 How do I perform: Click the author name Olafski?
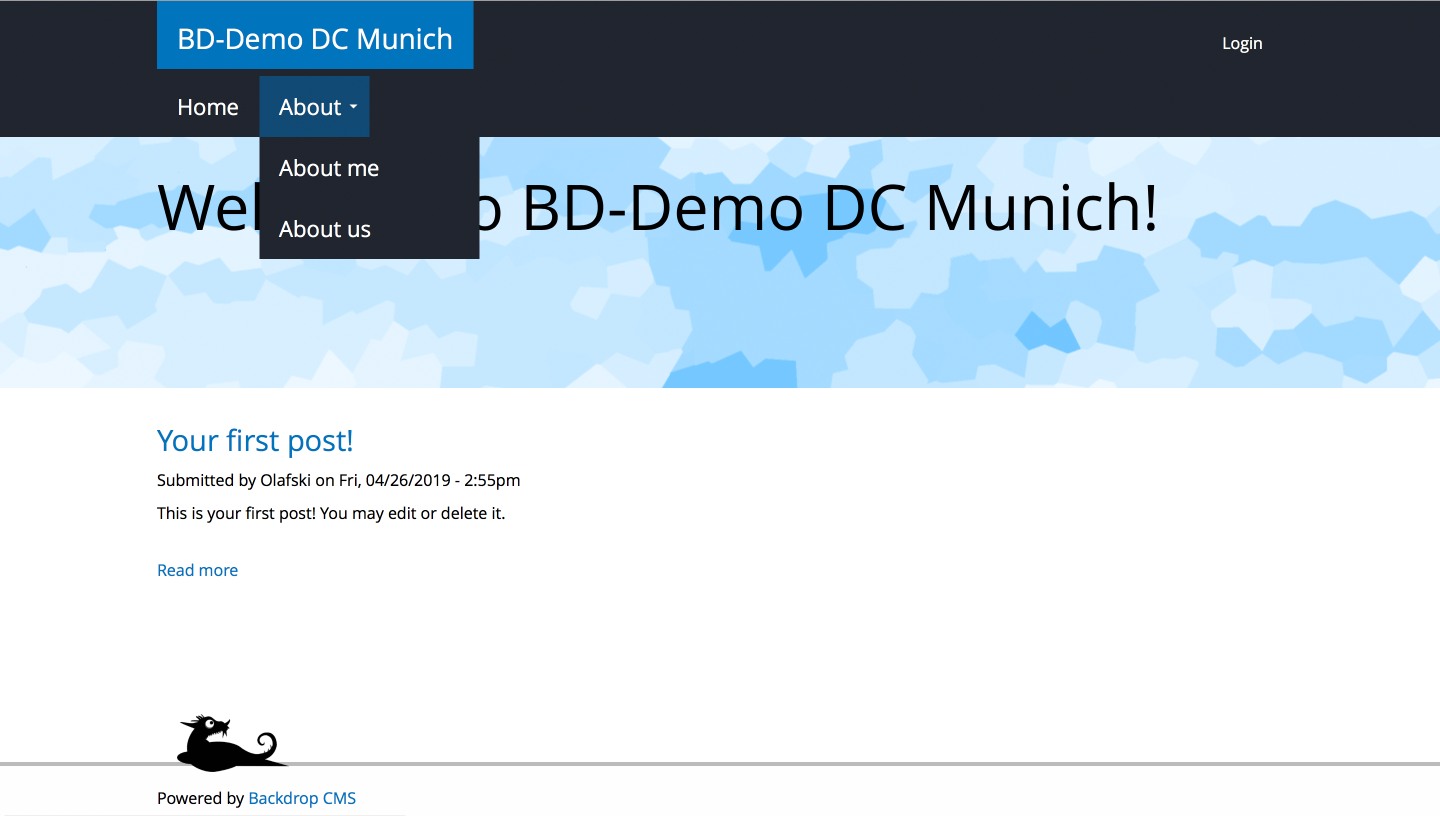coord(286,480)
